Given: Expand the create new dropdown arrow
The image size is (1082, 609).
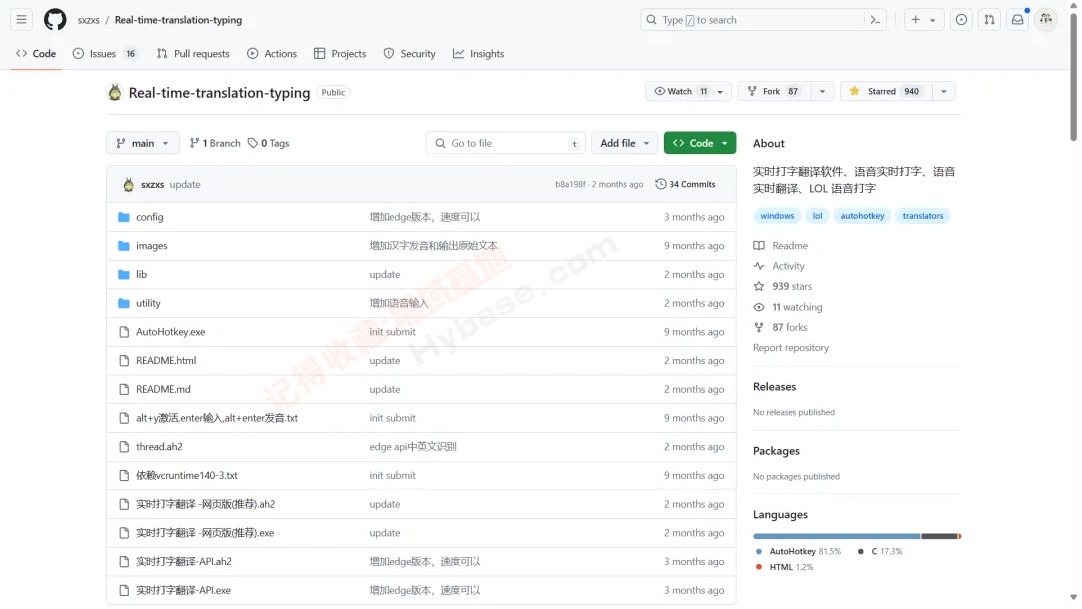Looking at the screenshot, I should tap(933, 20).
